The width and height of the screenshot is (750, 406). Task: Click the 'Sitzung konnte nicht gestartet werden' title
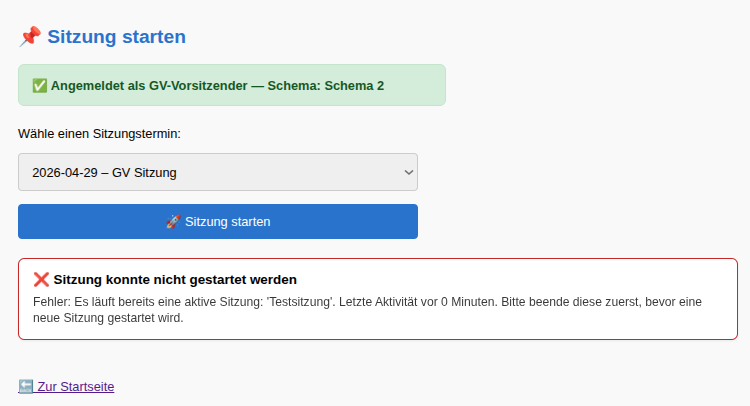click(x=175, y=280)
